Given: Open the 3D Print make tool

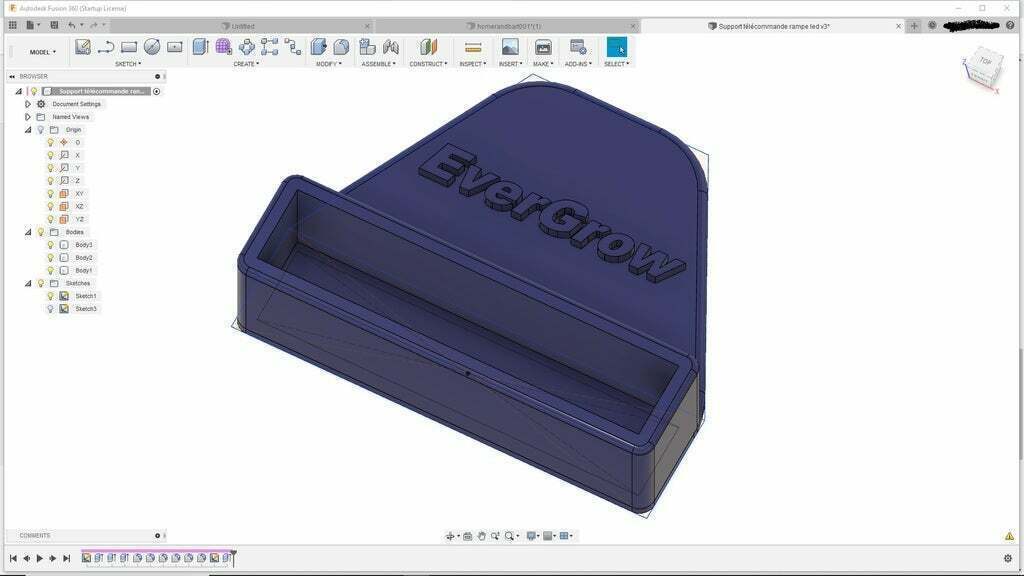Looking at the screenshot, I should coord(543,47).
